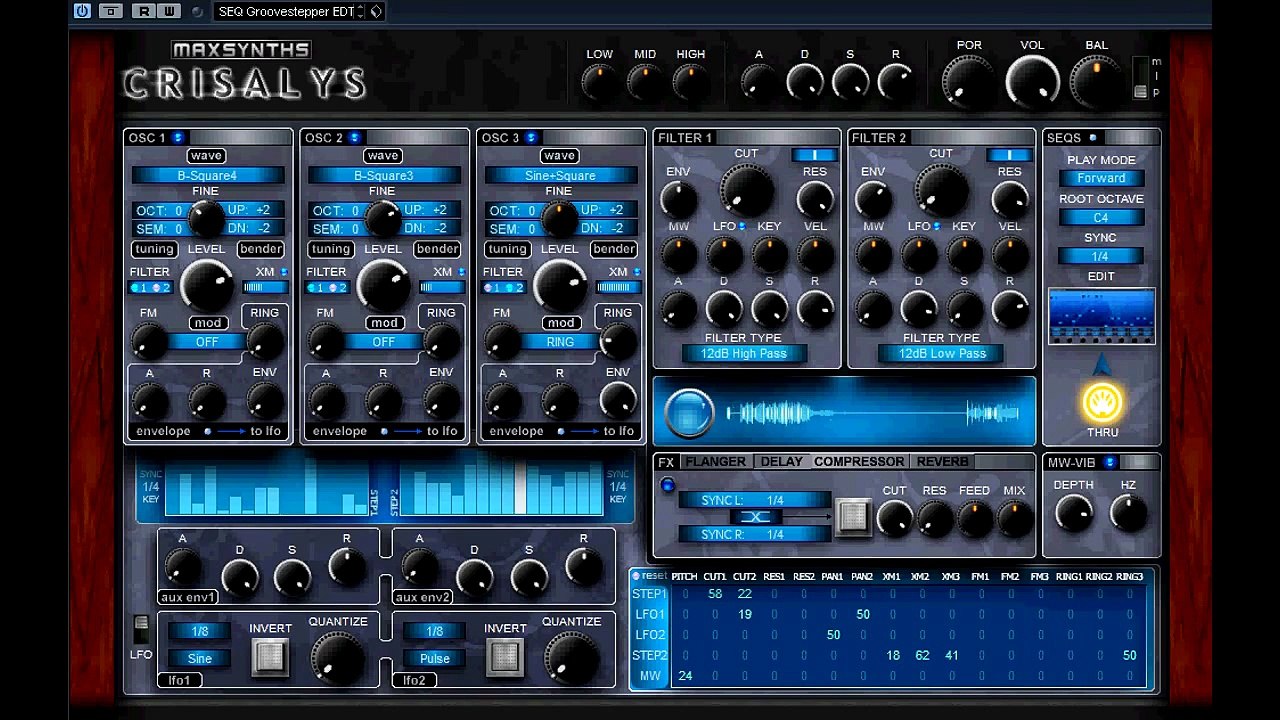Toggle the MW-VIB enable LED
Screen dimensions: 1280x720
pyautogui.click(x=1110, y=462)
